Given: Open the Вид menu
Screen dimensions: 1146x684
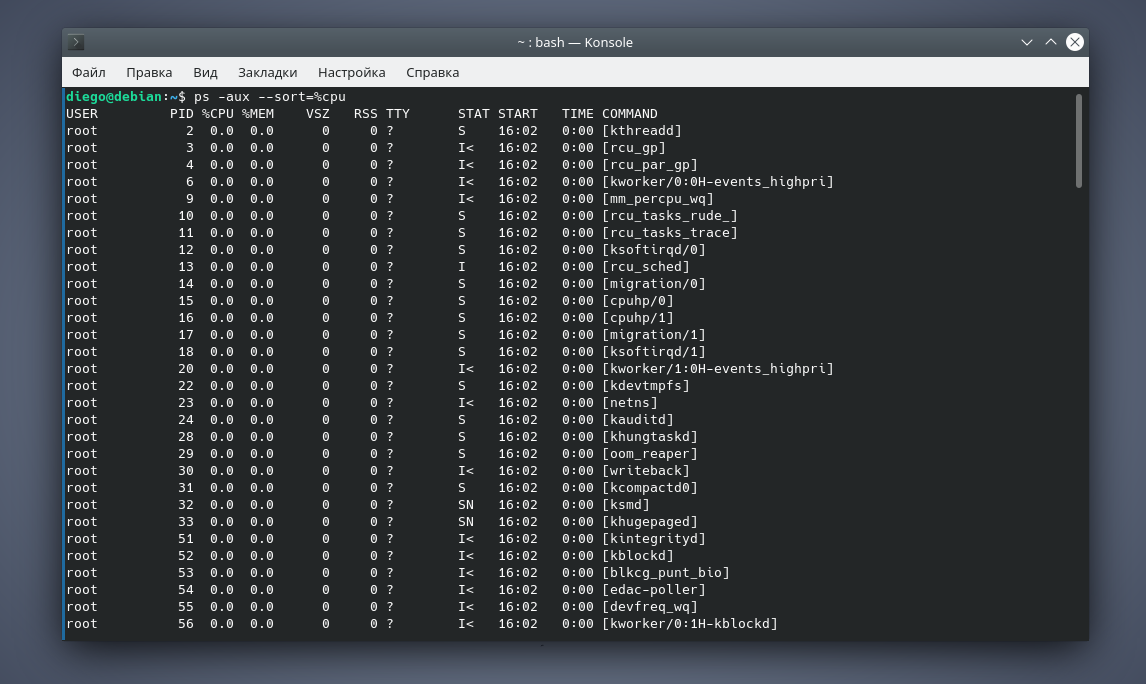Looking at the screenshot, I should [x=205, y=72].
